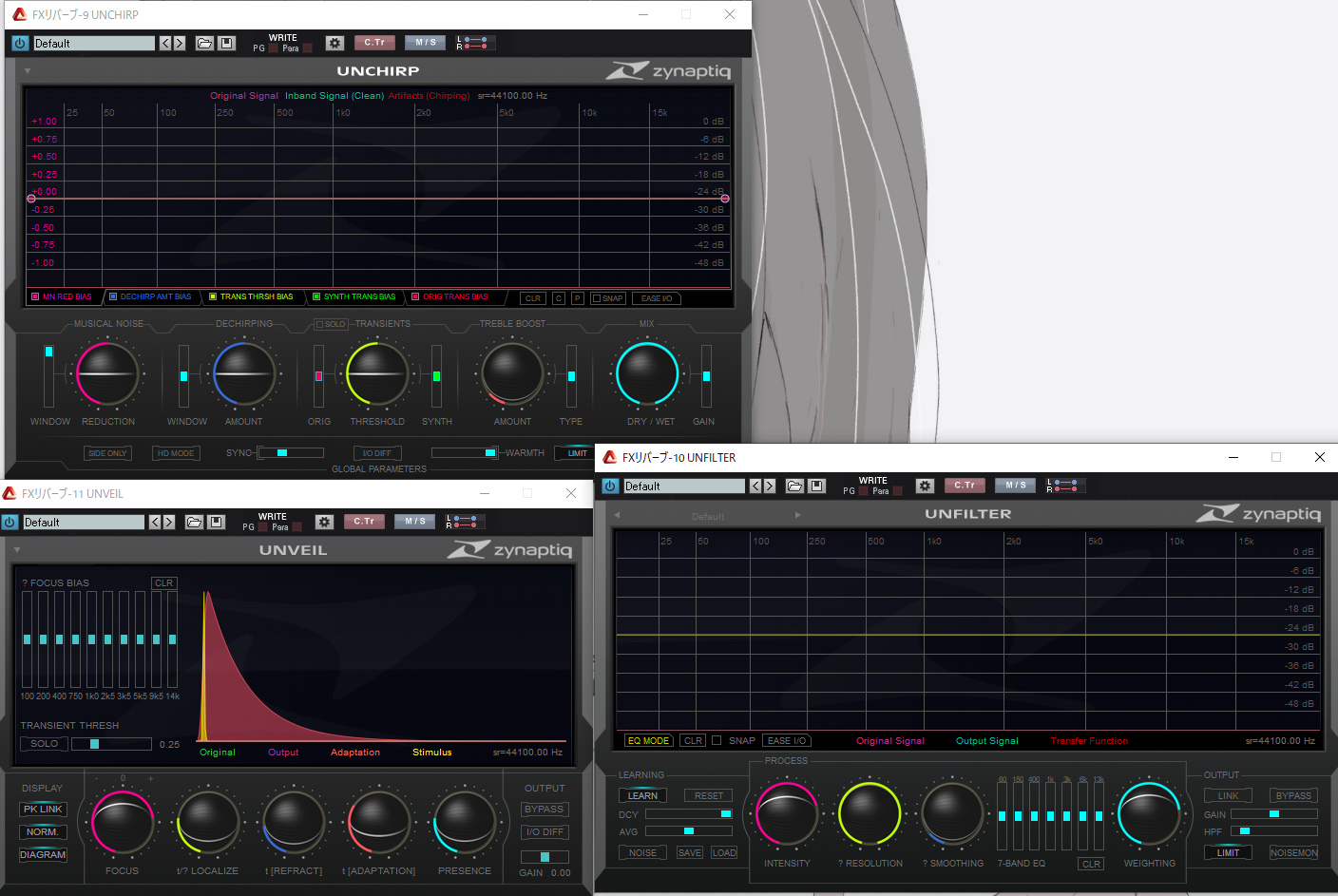Click RESET button in UNFILTER learning
Viewport: 1338px width, 896px height.
[709, 796]
